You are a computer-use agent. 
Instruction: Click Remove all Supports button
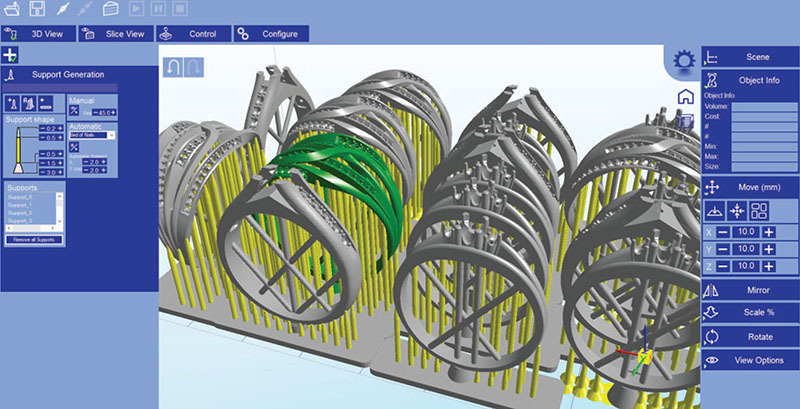(35, 240)
